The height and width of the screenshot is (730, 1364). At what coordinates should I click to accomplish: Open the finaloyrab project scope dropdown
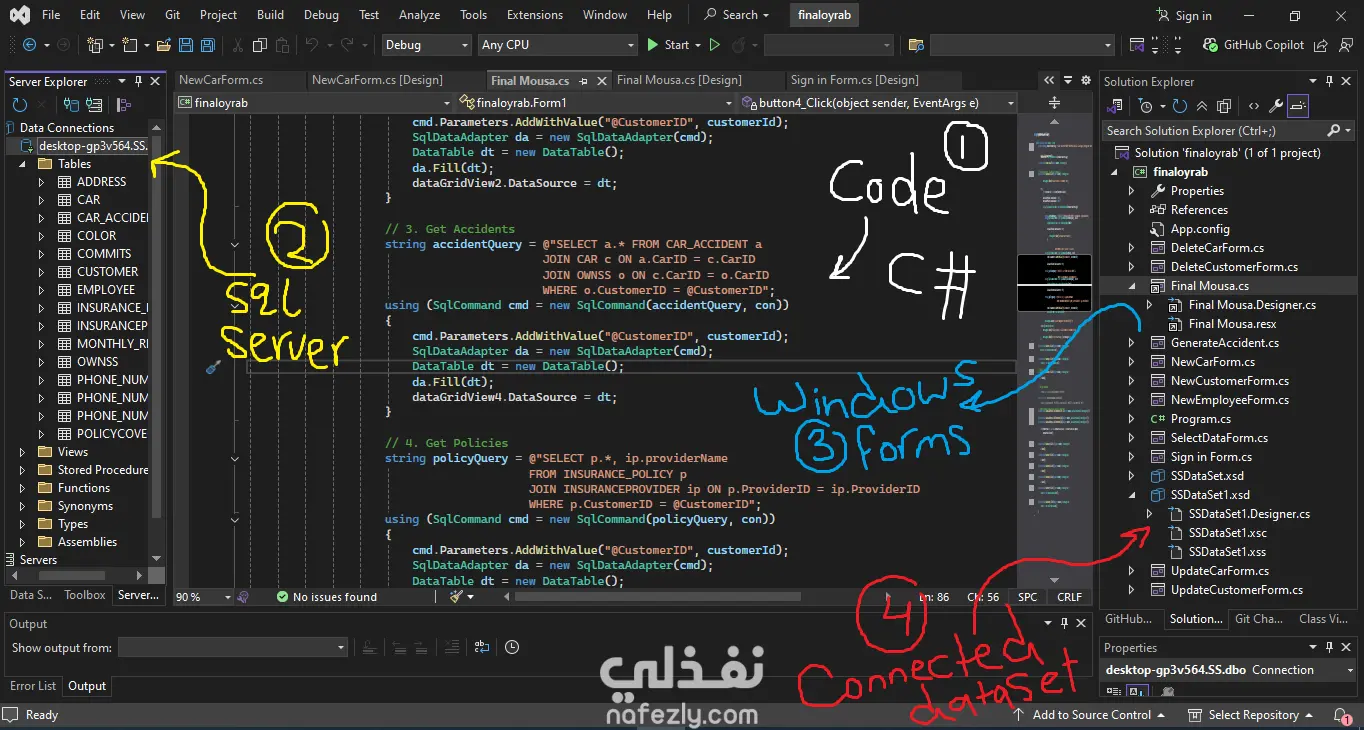[315, 103]
